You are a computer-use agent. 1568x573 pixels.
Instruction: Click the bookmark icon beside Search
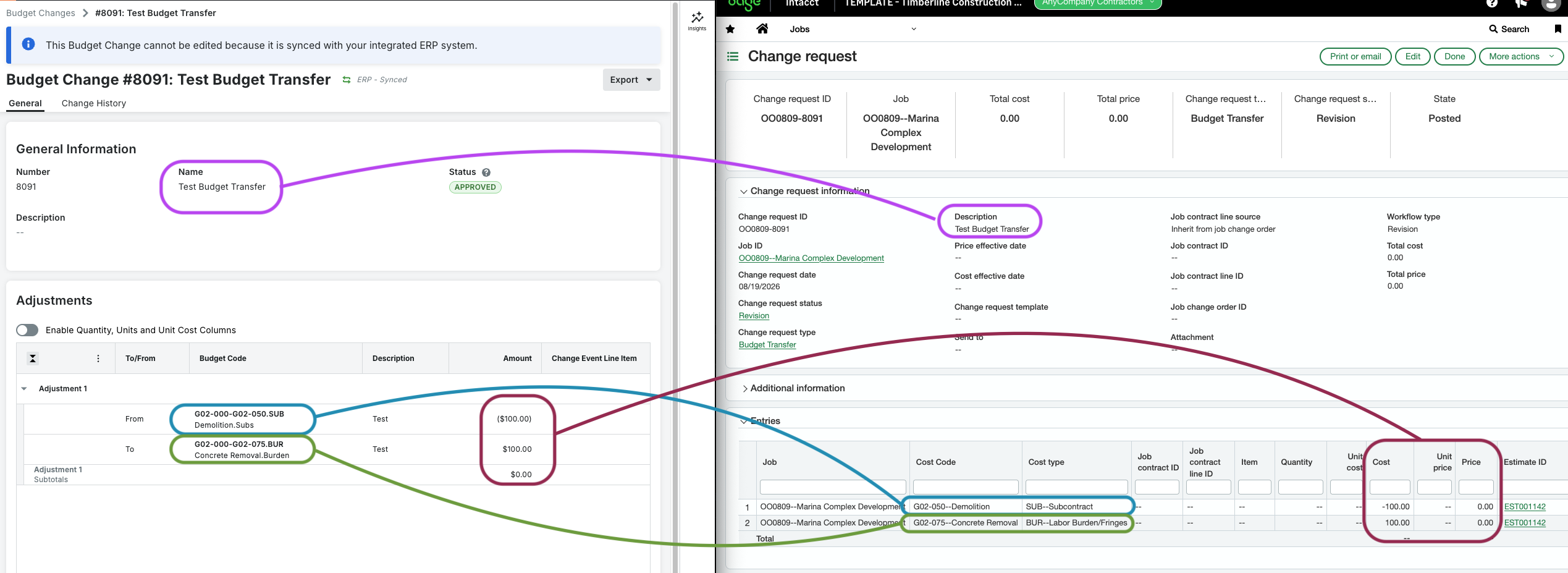click(1558, 29)
